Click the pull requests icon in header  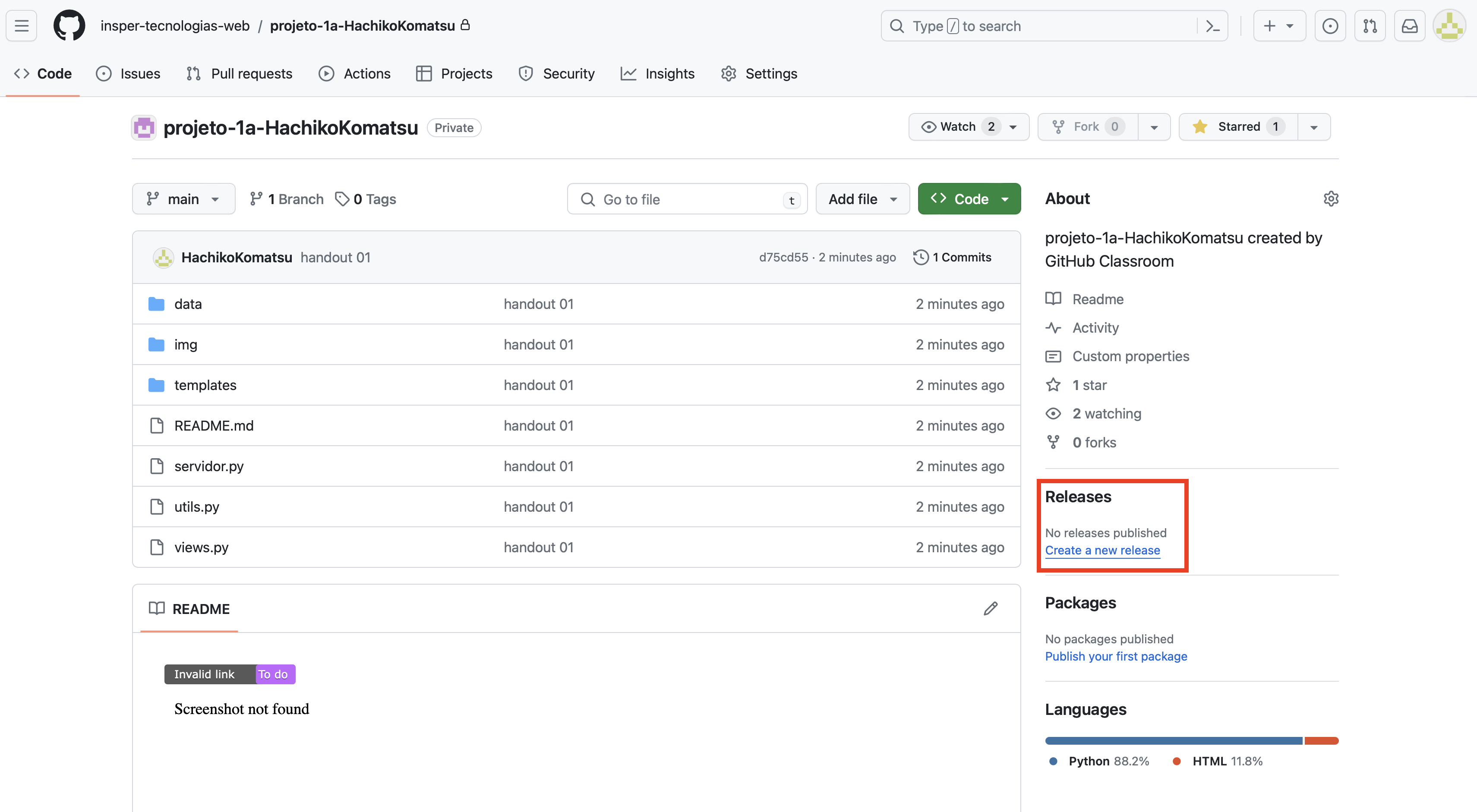(1370, 26)
